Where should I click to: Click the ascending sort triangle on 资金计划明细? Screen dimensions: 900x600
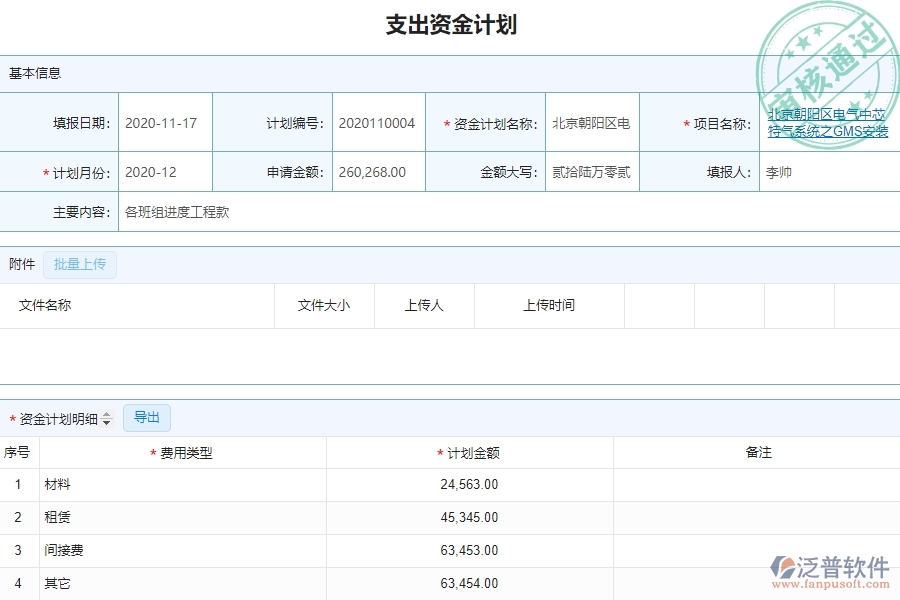click(x=108, y=414)
